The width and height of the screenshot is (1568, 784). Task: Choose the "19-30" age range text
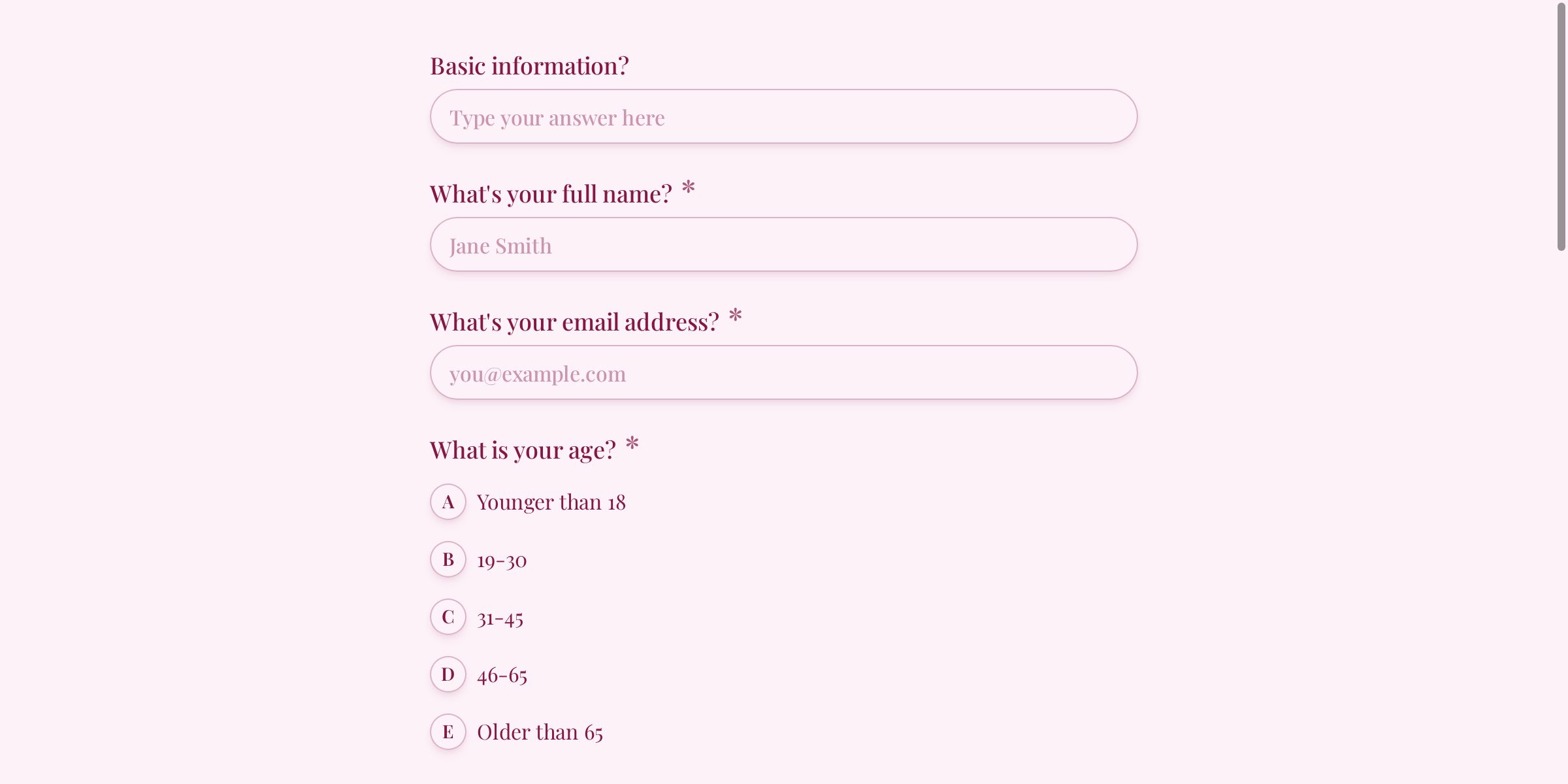point(502,561)
